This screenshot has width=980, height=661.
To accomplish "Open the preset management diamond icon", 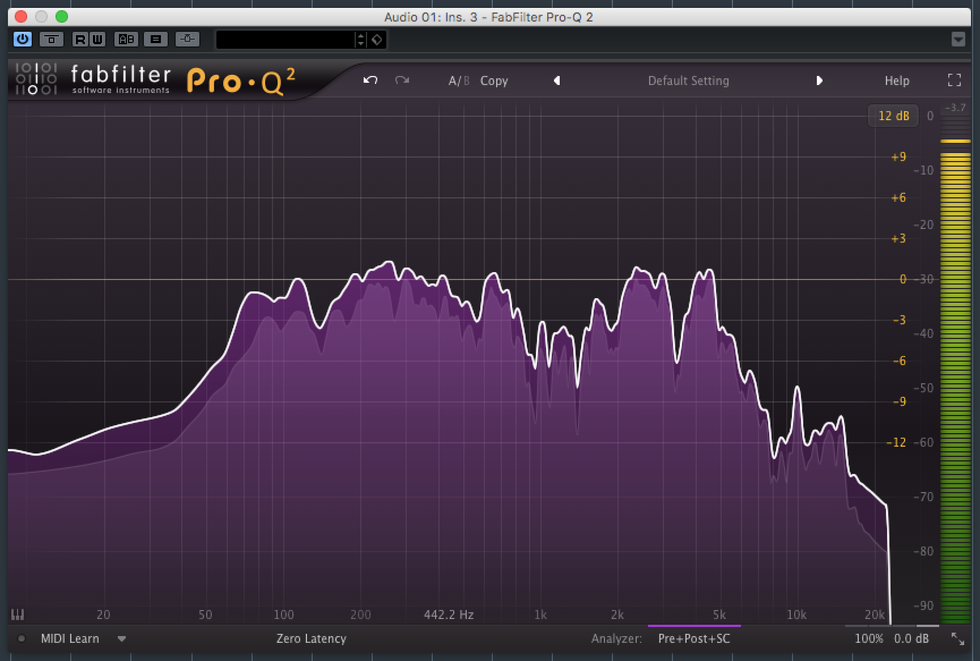I will click(x=377, y=39).
